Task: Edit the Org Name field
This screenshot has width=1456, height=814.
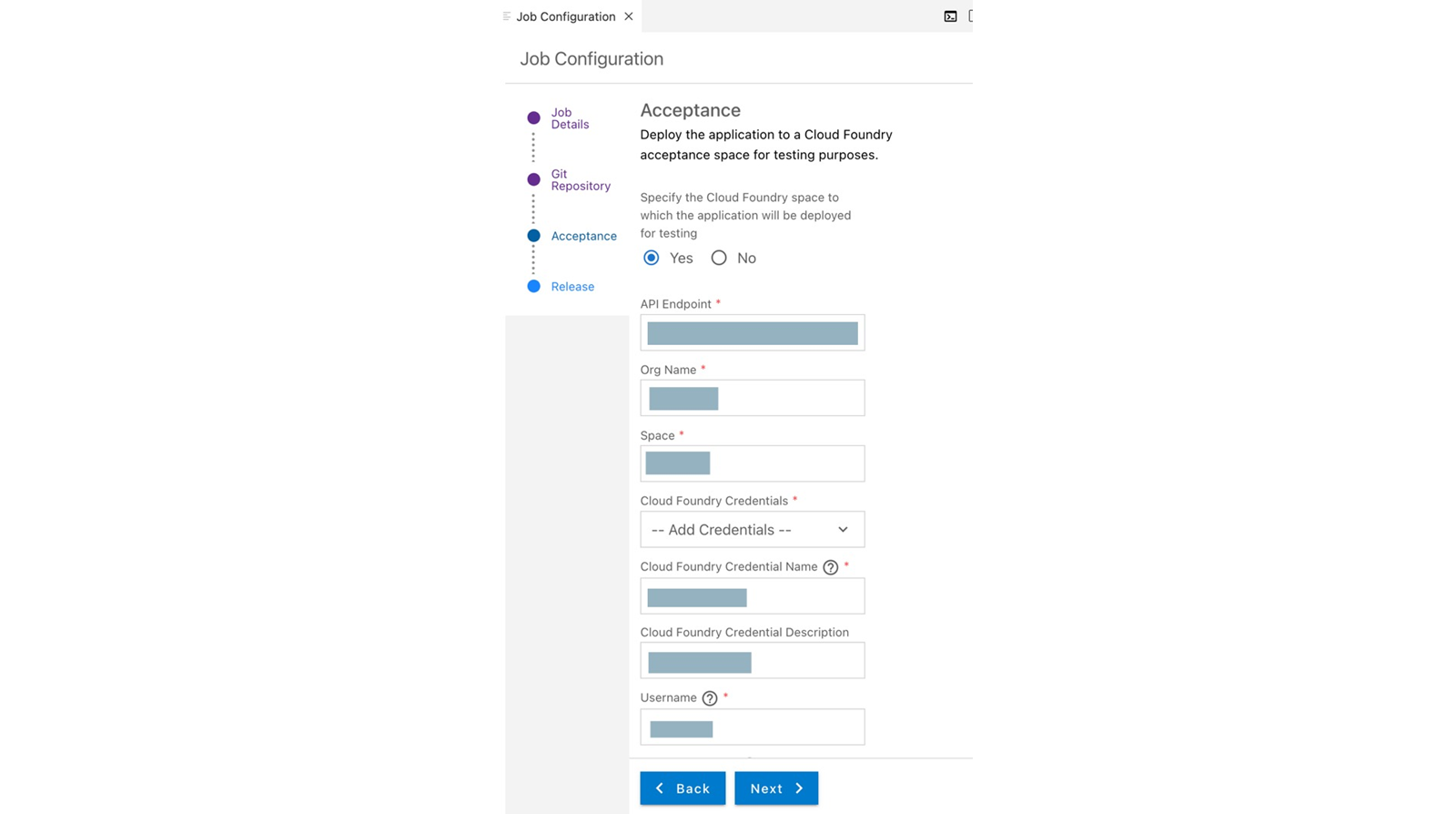Action: coord(753,398)
